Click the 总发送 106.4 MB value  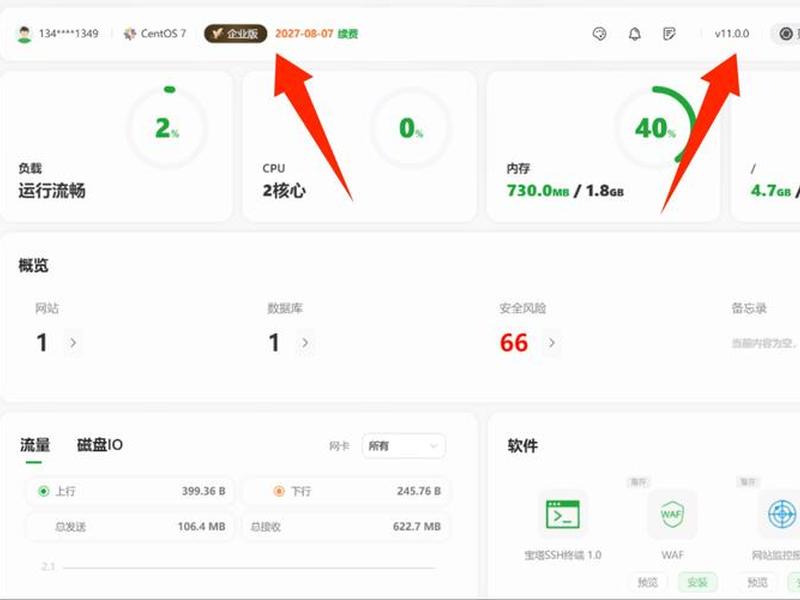[x=202, y=527]
